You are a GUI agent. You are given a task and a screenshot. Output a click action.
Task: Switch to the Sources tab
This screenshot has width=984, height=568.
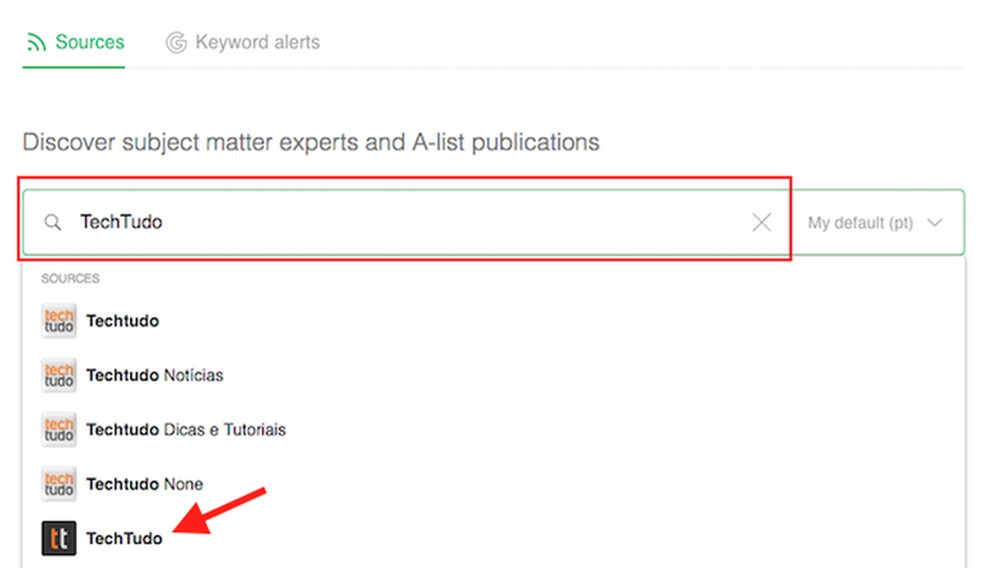point(89,43)
